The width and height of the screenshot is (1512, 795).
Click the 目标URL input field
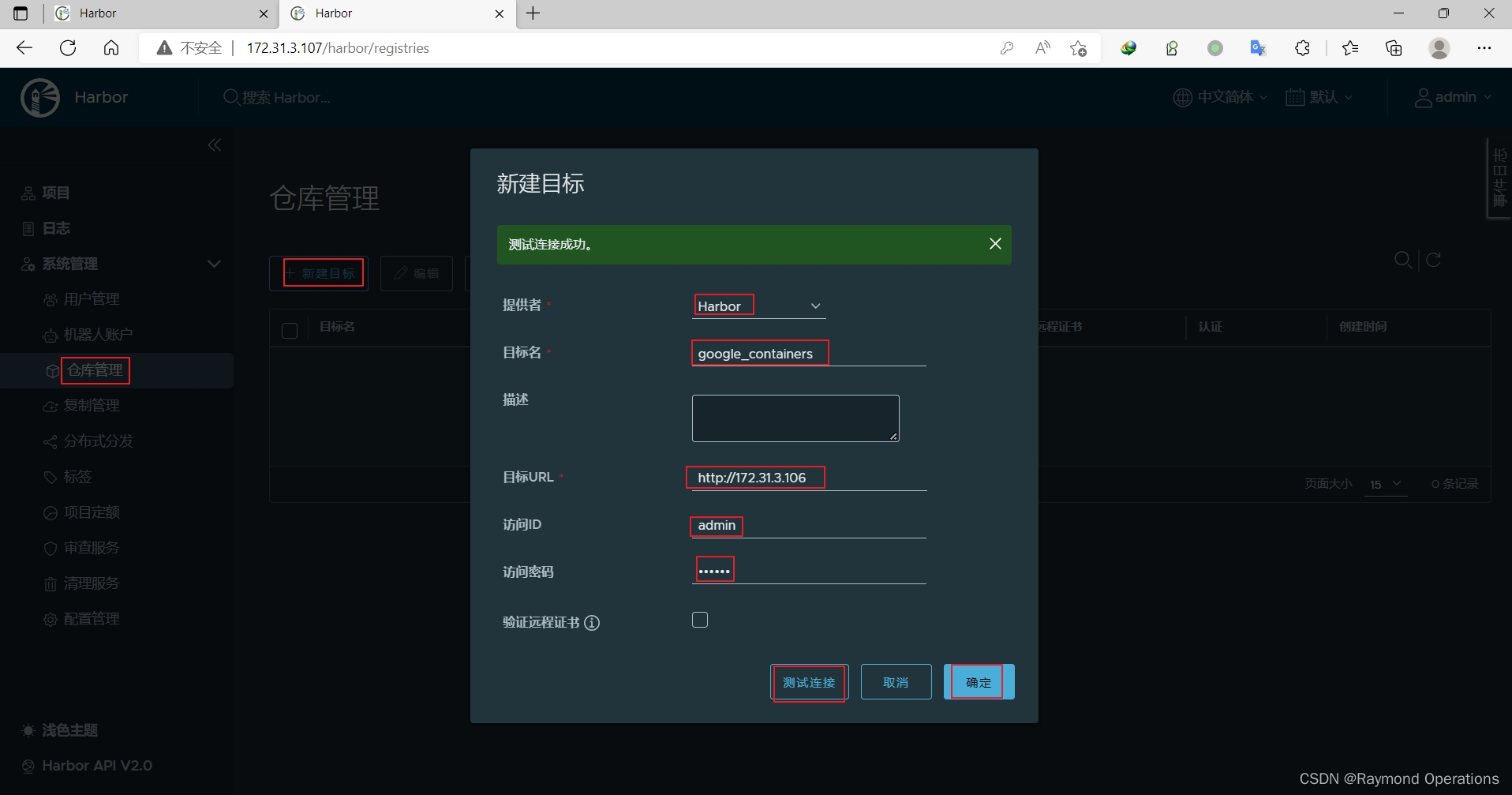809,478
